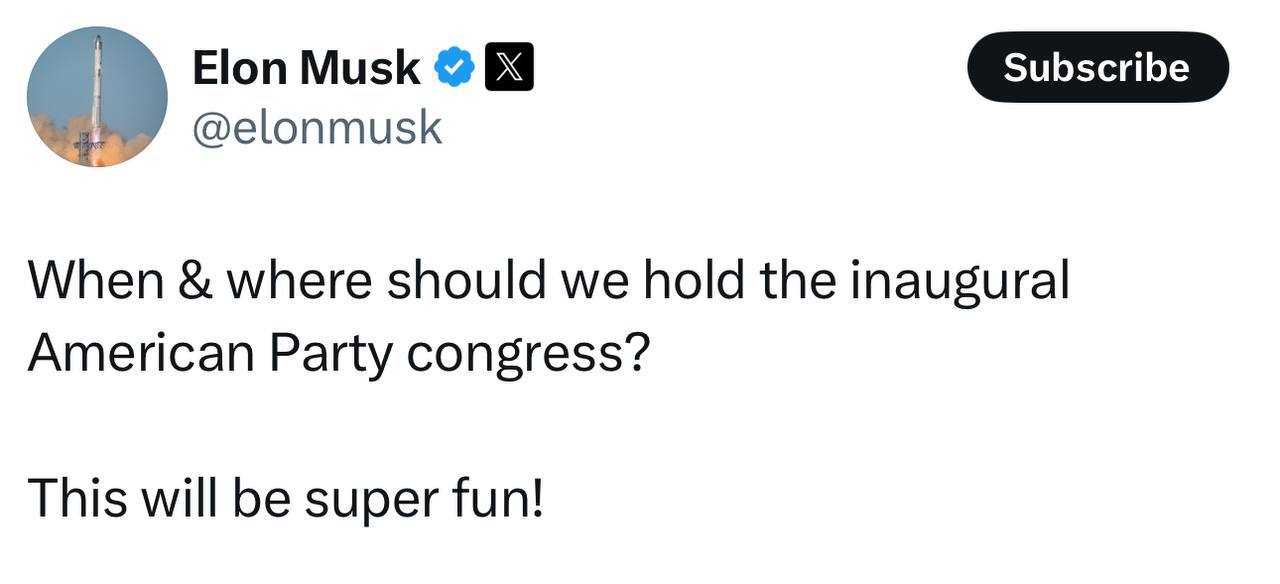1280x584 pixels.
Task: Click the word "hold" in the tweet
Action: coord(693,279)
